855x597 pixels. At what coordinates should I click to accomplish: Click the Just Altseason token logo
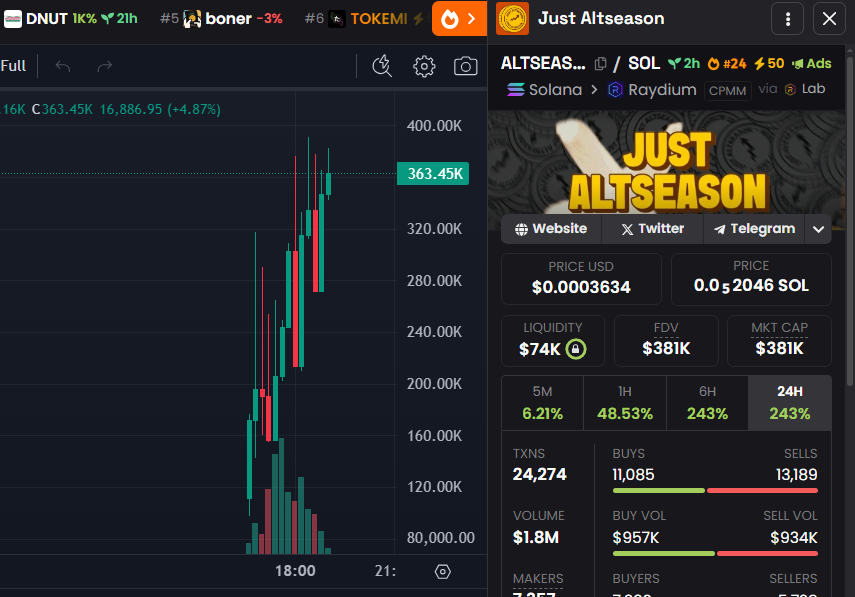point(513,19)
